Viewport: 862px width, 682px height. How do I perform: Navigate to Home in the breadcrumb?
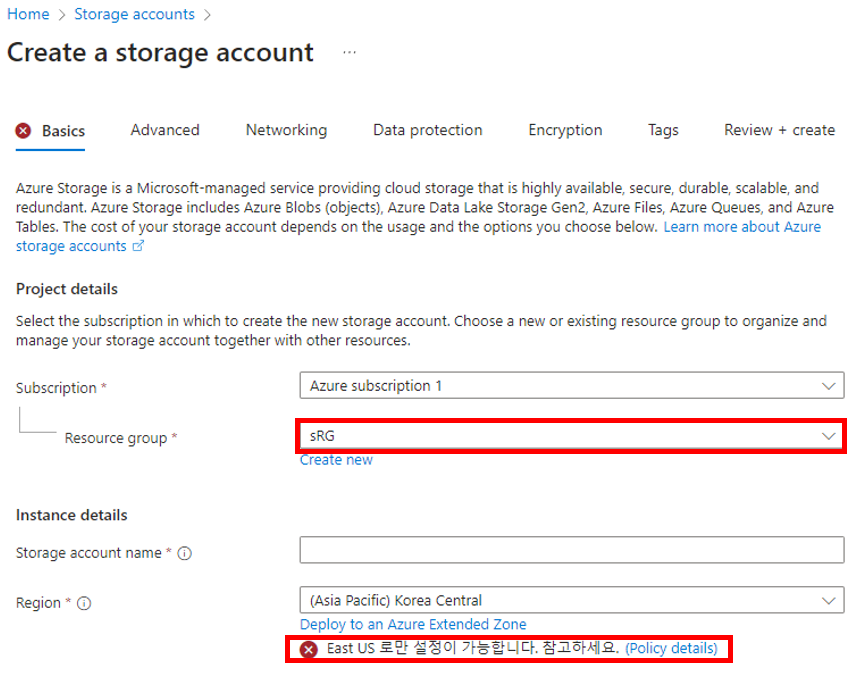point(28,14)
